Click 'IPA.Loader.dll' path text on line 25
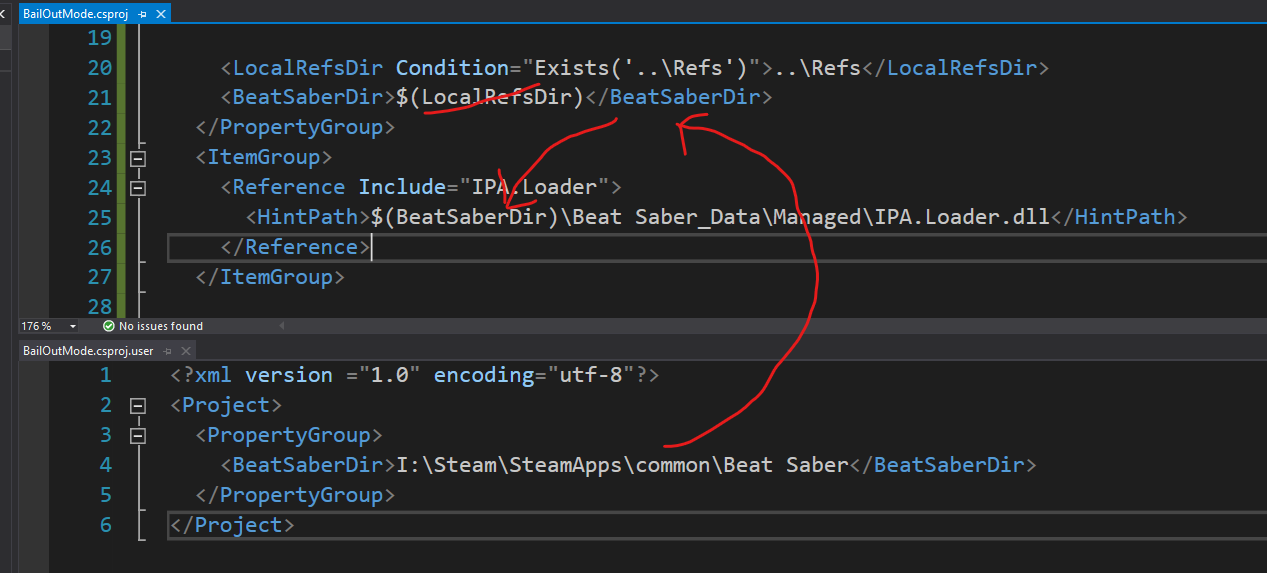This screenshot has height=573, width=1267. (961, 218)
